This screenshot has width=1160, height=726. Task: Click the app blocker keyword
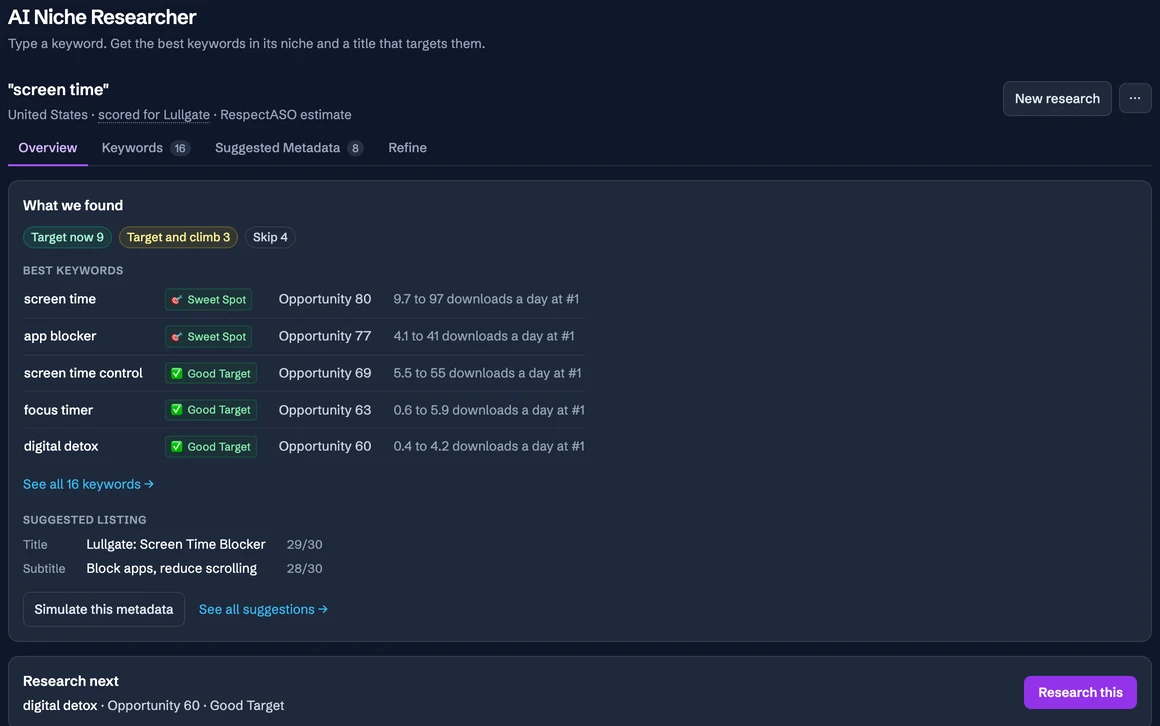[60, 336]
